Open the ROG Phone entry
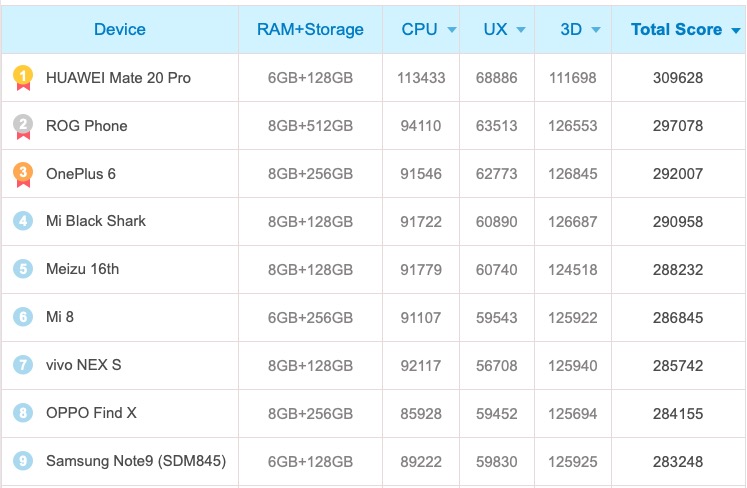 pyautogui.click(x=86, y=125)
